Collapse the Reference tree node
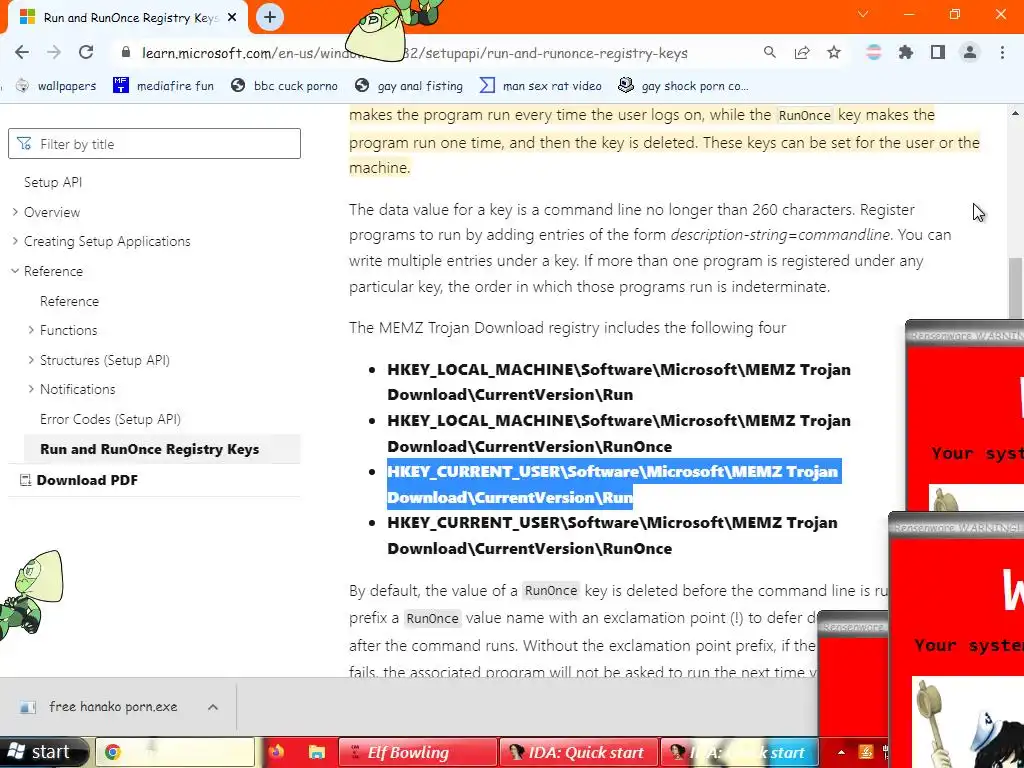Image resolution: width=1024 pixels, height=768 pixels. pyautogui.click(x=15, y=271)
